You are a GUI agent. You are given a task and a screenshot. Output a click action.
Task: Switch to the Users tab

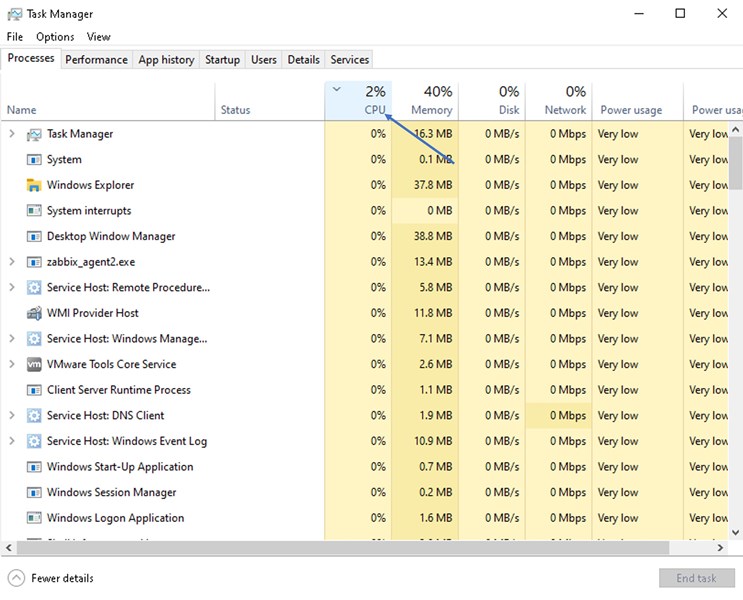tap(263, 60)
